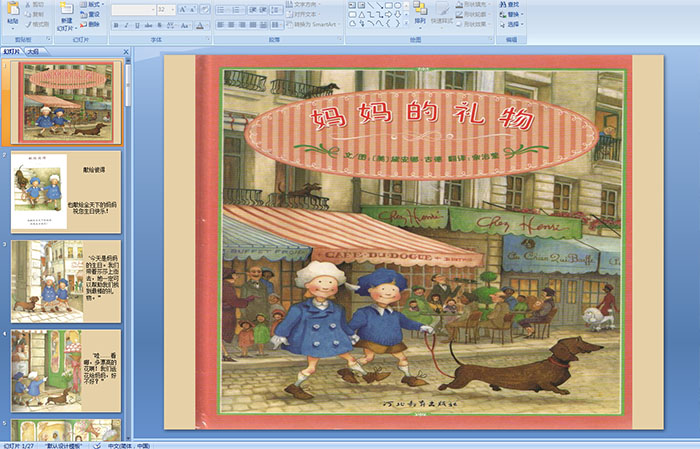Image resolution: width=700 pixels, height=449 pixels.
Task: Click the font color red A swatch
Action: tap(200, 26)
